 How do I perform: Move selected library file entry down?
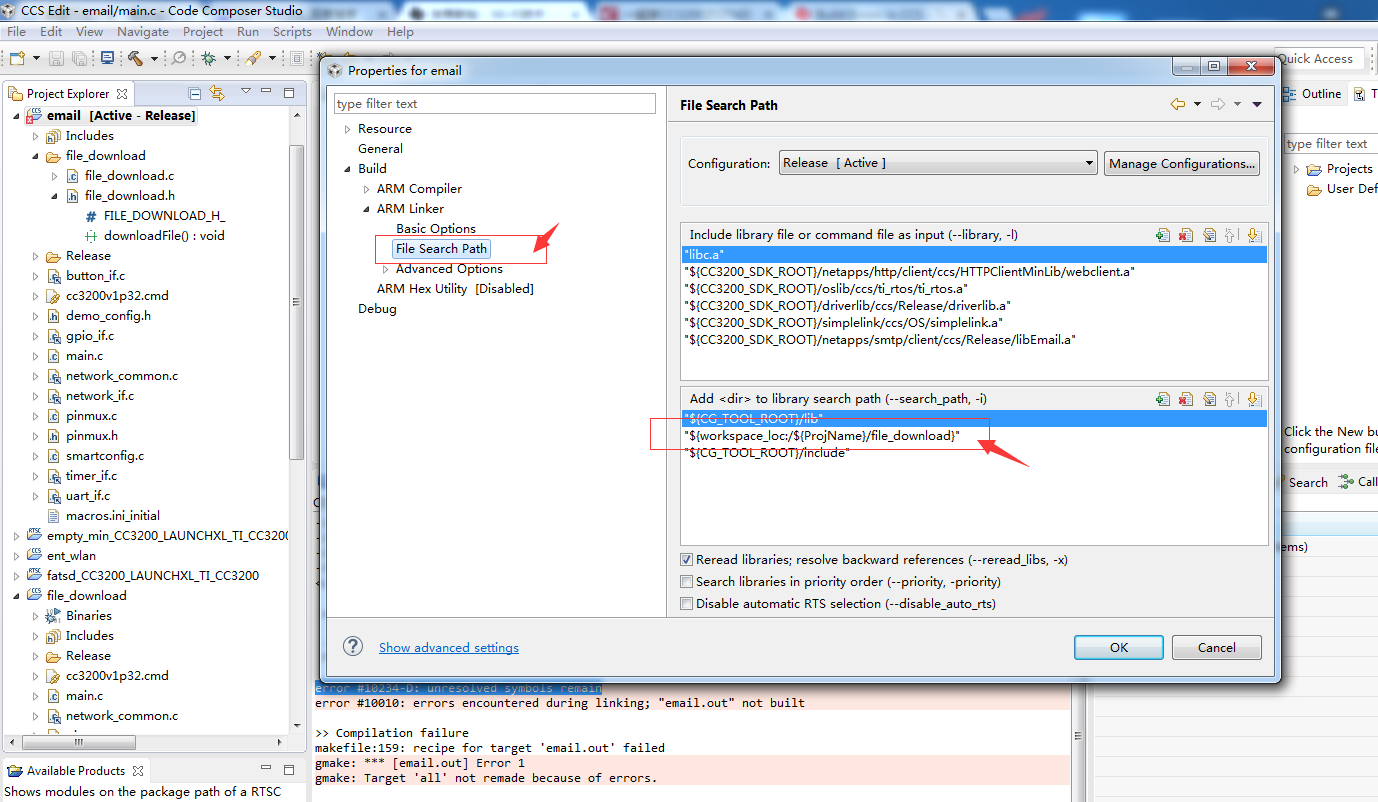(1254, 235)
